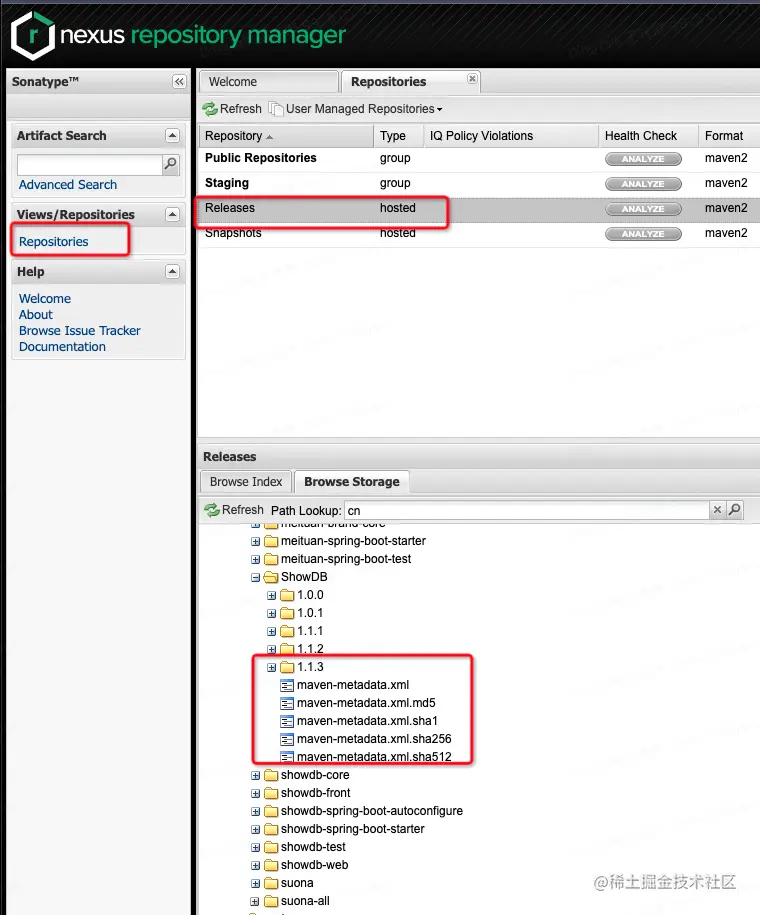This screenshot has width=760, height=915.
Task: Switch to the Welcome tab
Action: click(x=269, y=82)
